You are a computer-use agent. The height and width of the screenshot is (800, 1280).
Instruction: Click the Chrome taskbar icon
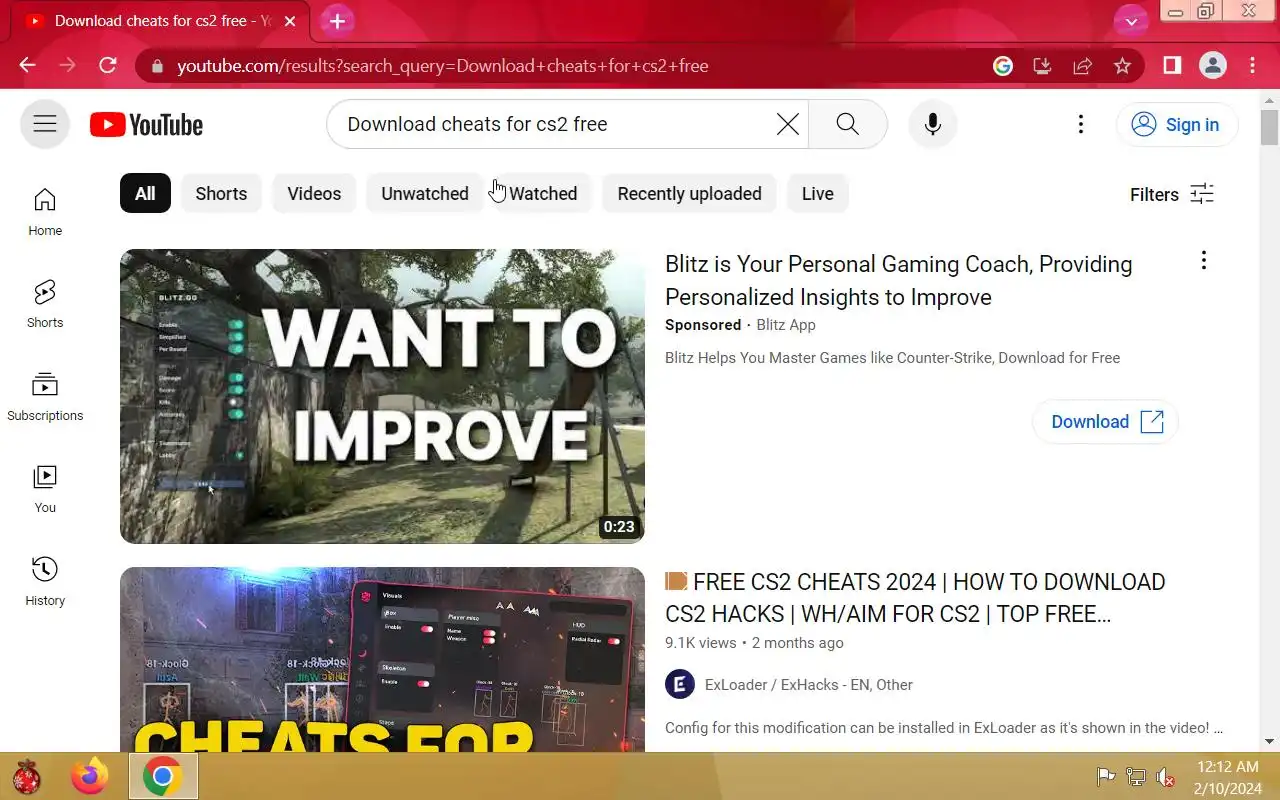[163, 776]
